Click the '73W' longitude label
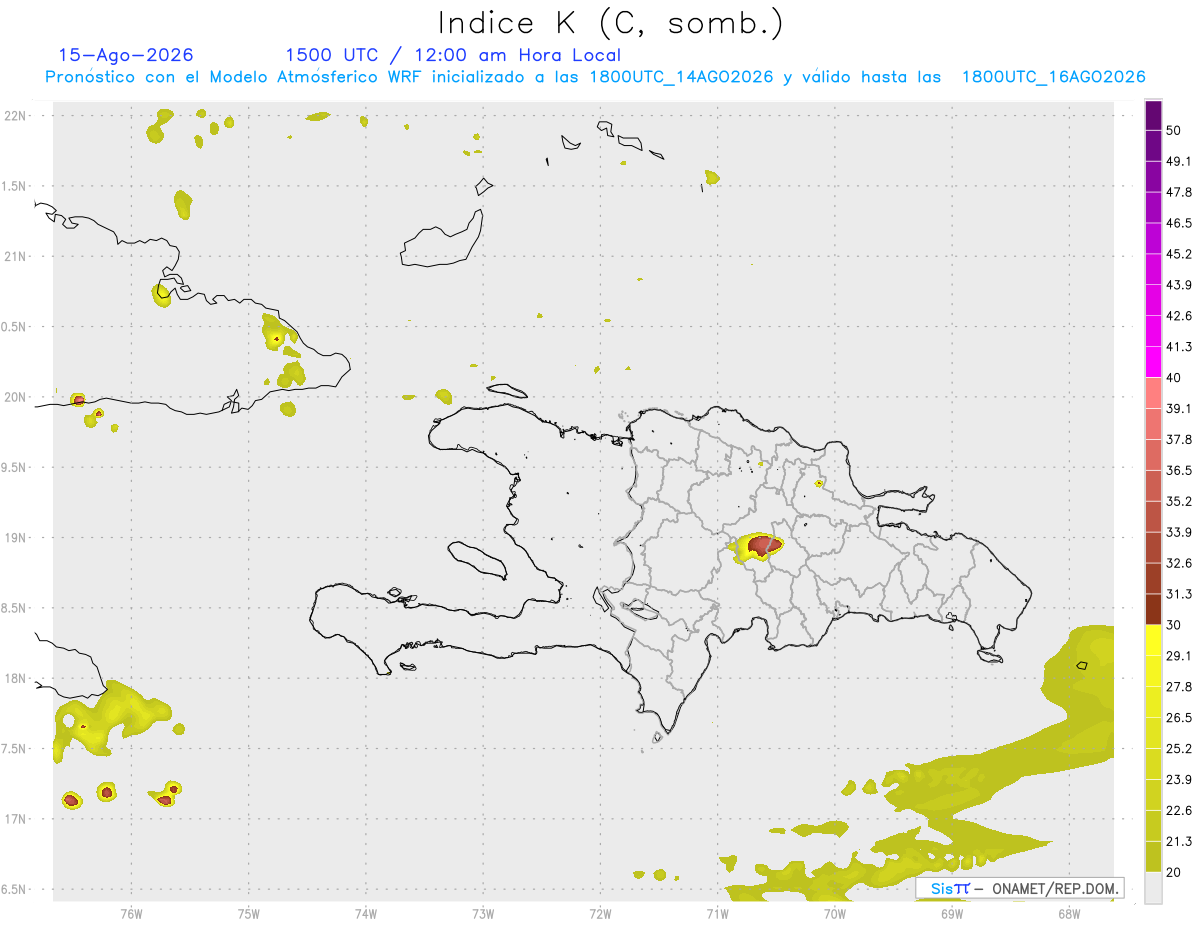Screen dimensions: 1200x927 coord(483,914)
